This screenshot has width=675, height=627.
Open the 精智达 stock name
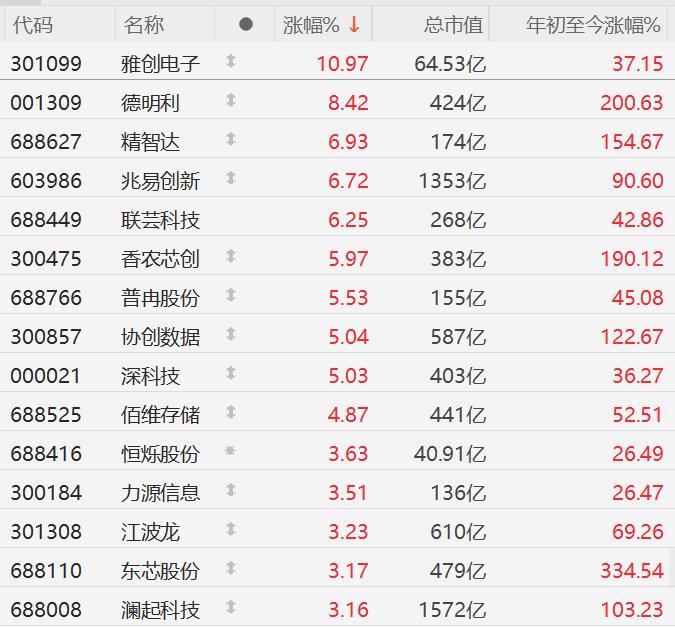pyautogui.click(x=150, y=143)
